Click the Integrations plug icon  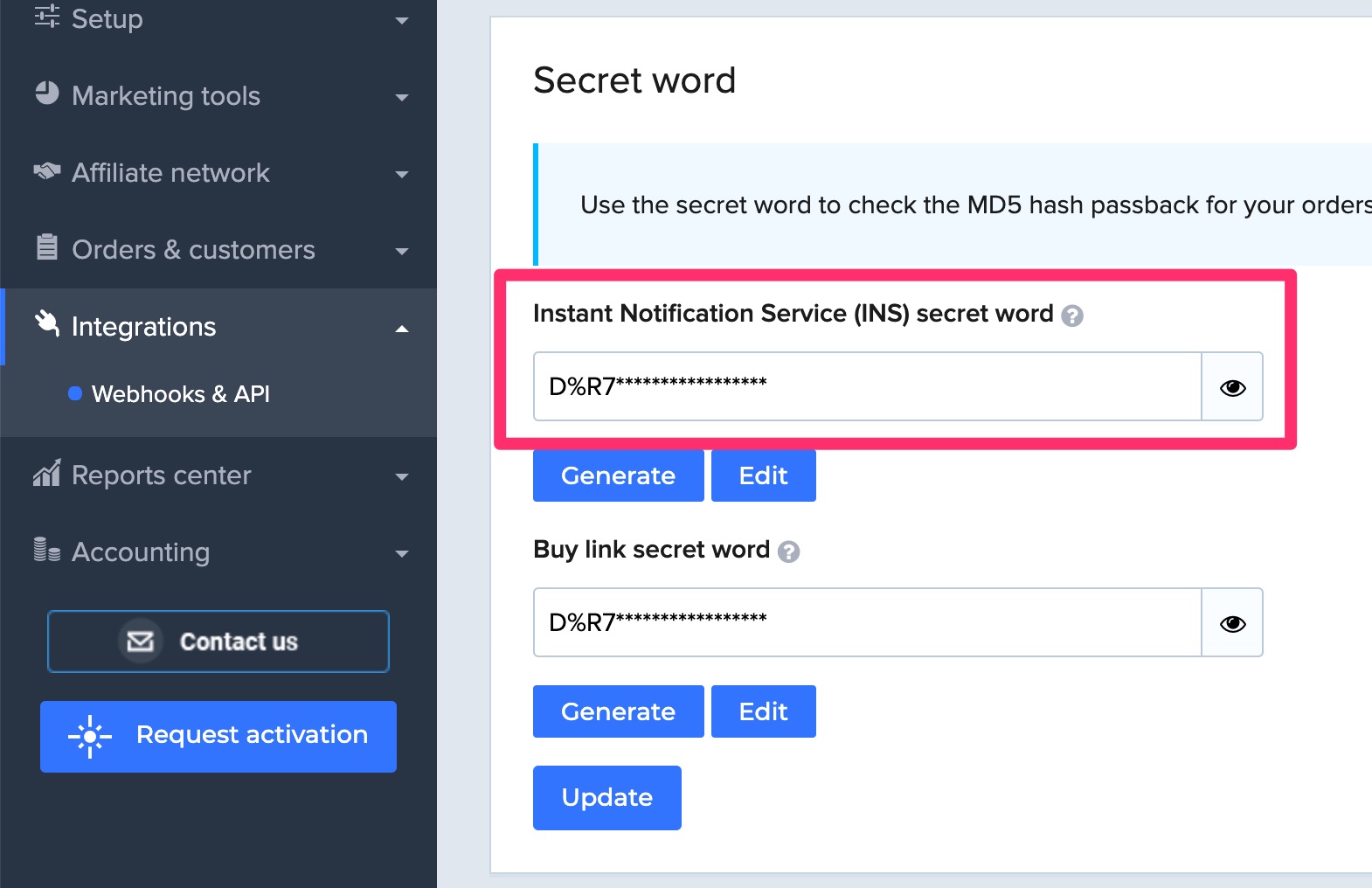pyautogui.click(x=47, y=323)
